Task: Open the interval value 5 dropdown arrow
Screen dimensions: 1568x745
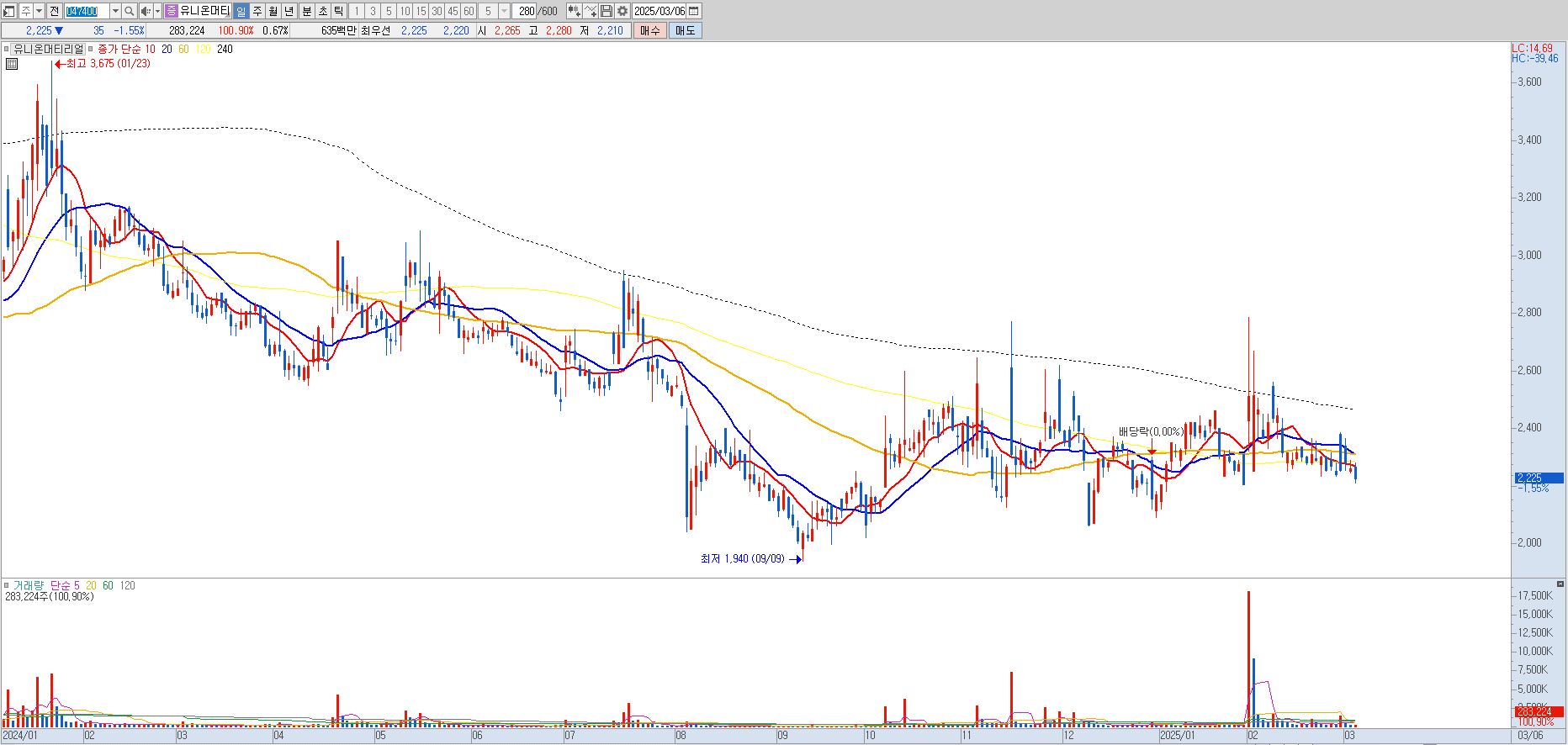Action: pos(504,11)
